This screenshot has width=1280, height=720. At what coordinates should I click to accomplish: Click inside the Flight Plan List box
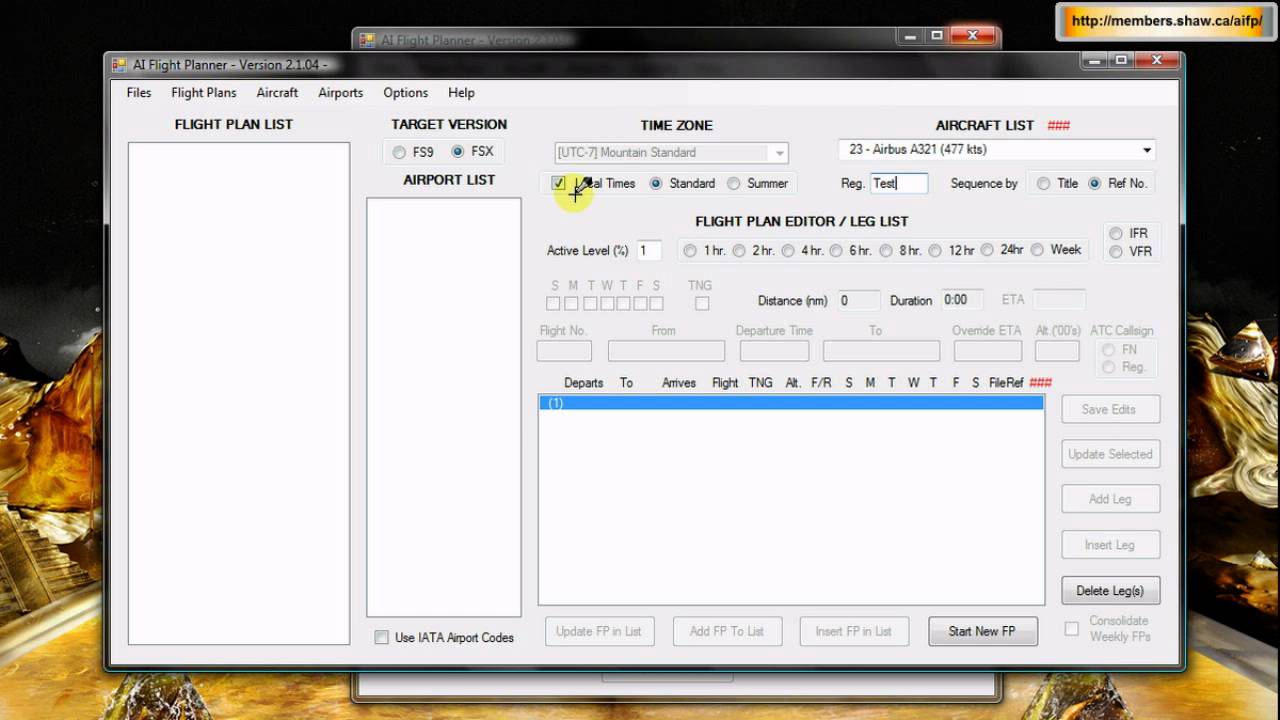[239, 394]
